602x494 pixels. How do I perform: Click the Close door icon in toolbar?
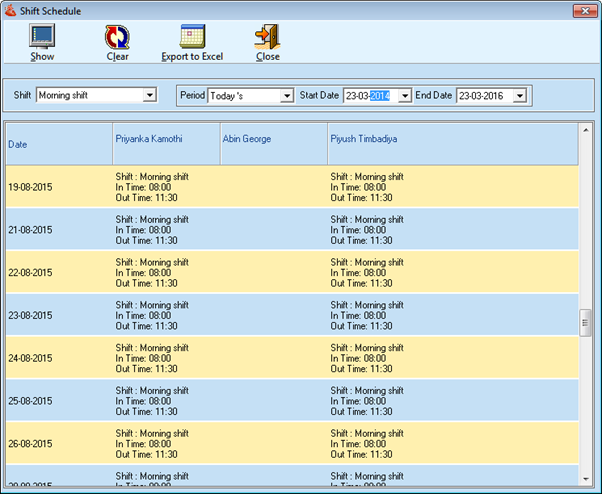coord(267,37)
